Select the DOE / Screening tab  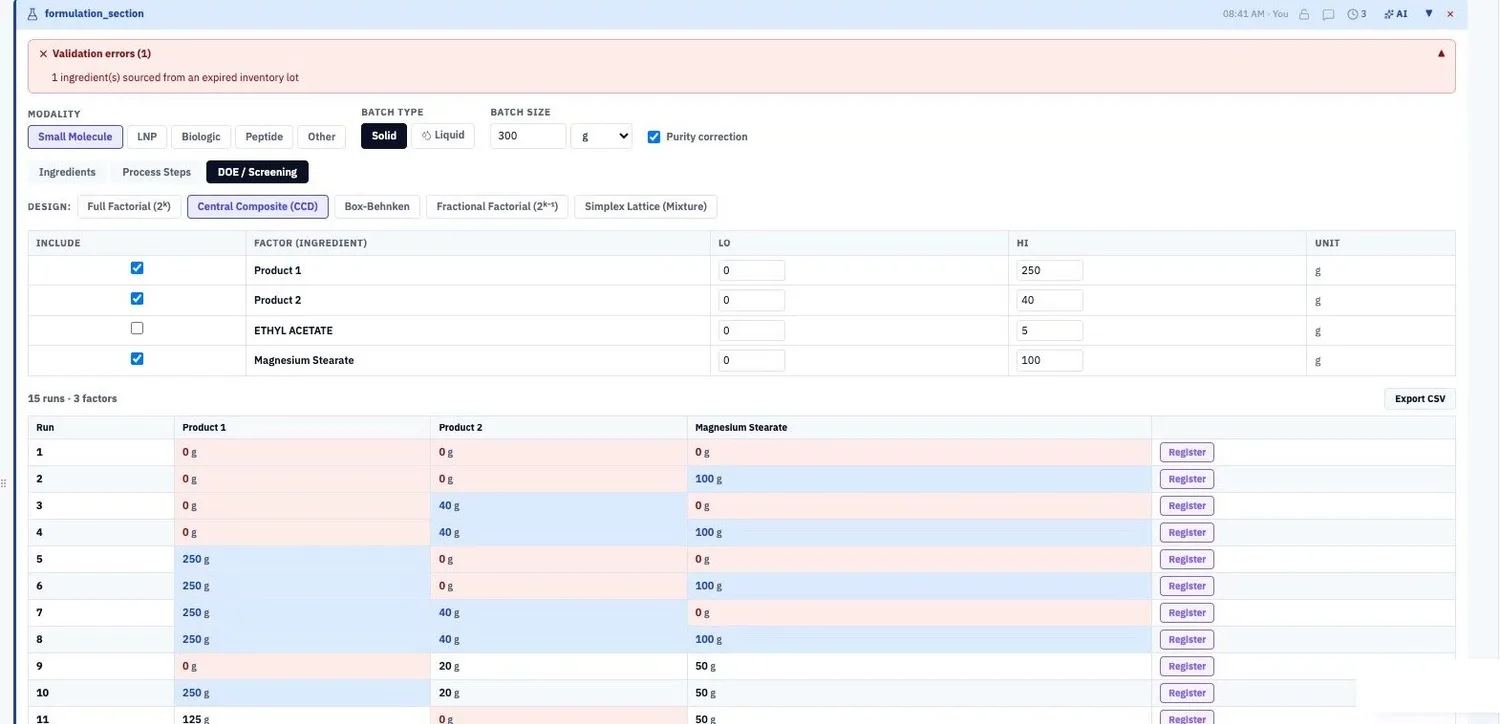click(257, 172)
